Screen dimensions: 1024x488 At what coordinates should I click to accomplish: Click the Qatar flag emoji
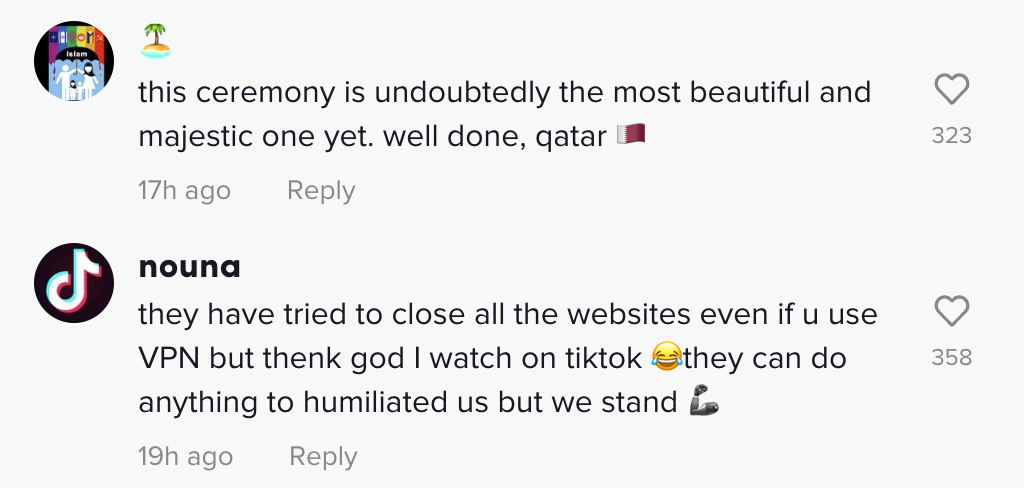(631, 133)
